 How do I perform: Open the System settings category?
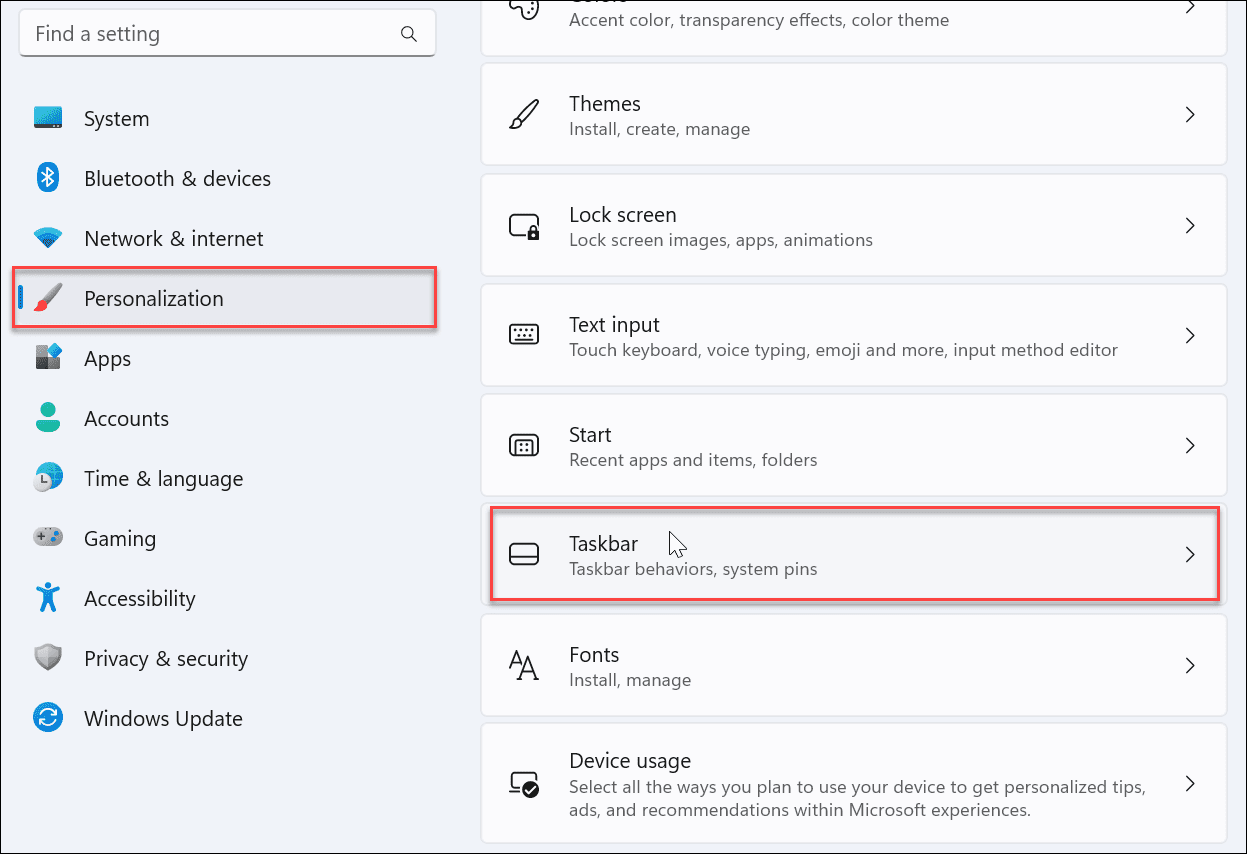pyautogui.click(x=227, y=118)
